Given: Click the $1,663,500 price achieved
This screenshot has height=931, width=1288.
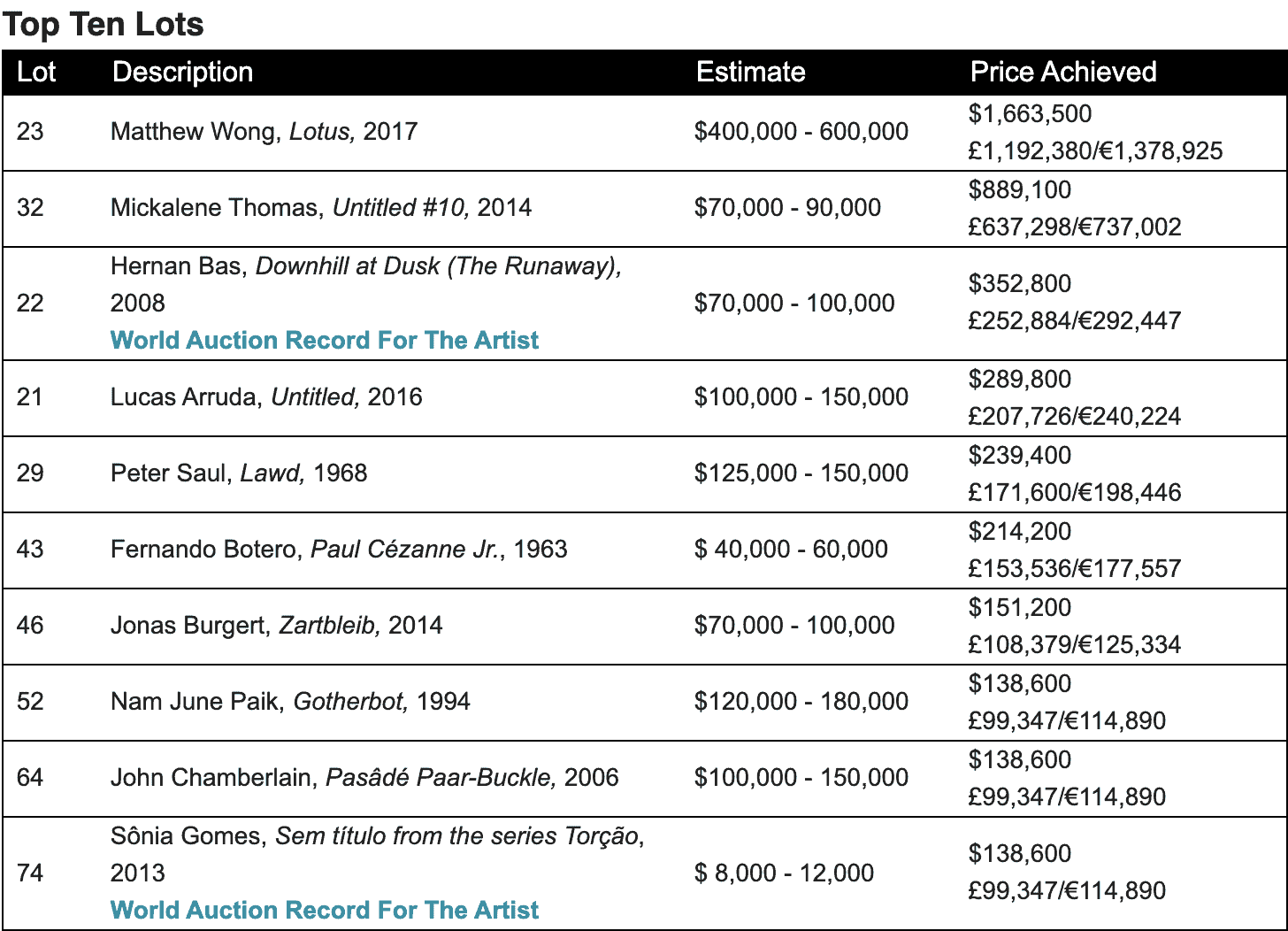Looking at the screenshot, I should point(1030,114).
